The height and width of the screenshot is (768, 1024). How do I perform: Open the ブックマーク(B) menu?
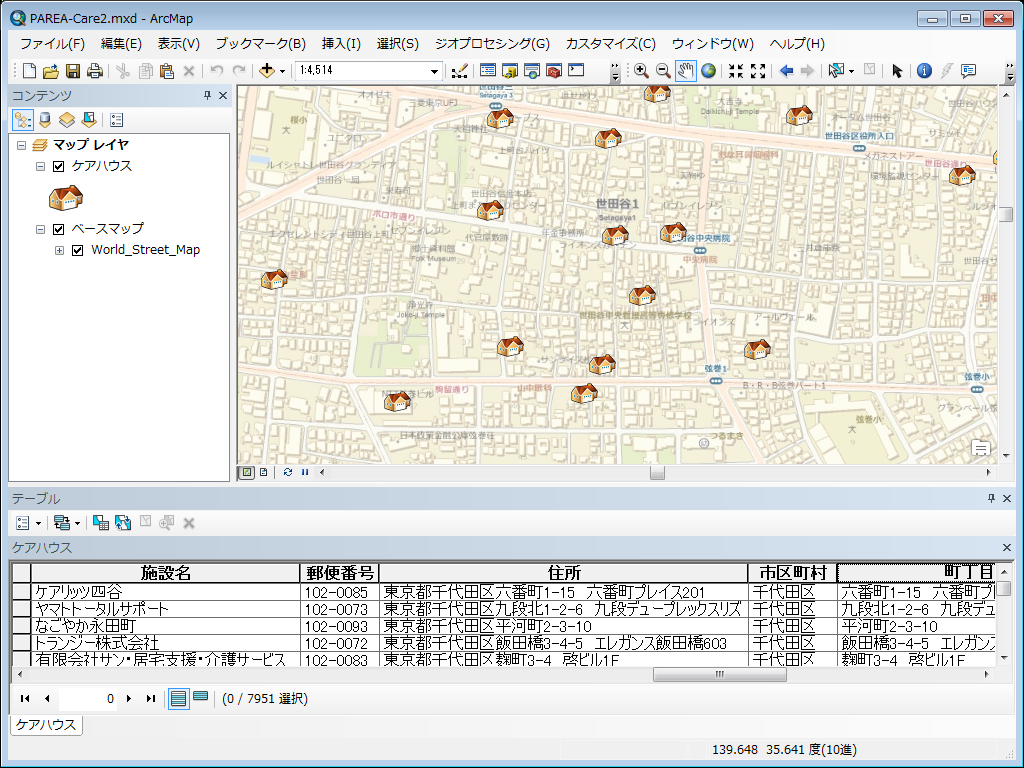pos(261,44)
